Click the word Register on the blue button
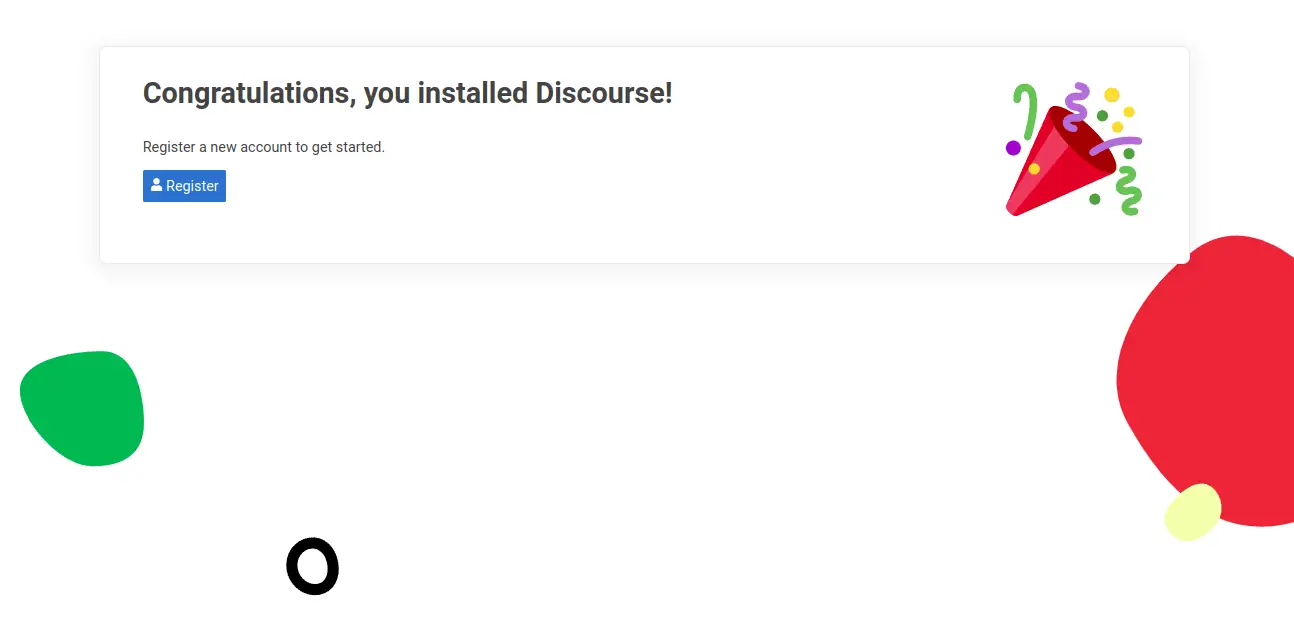Image resolution: width=1294 pixels, height=632 pixels. point(192,186)
